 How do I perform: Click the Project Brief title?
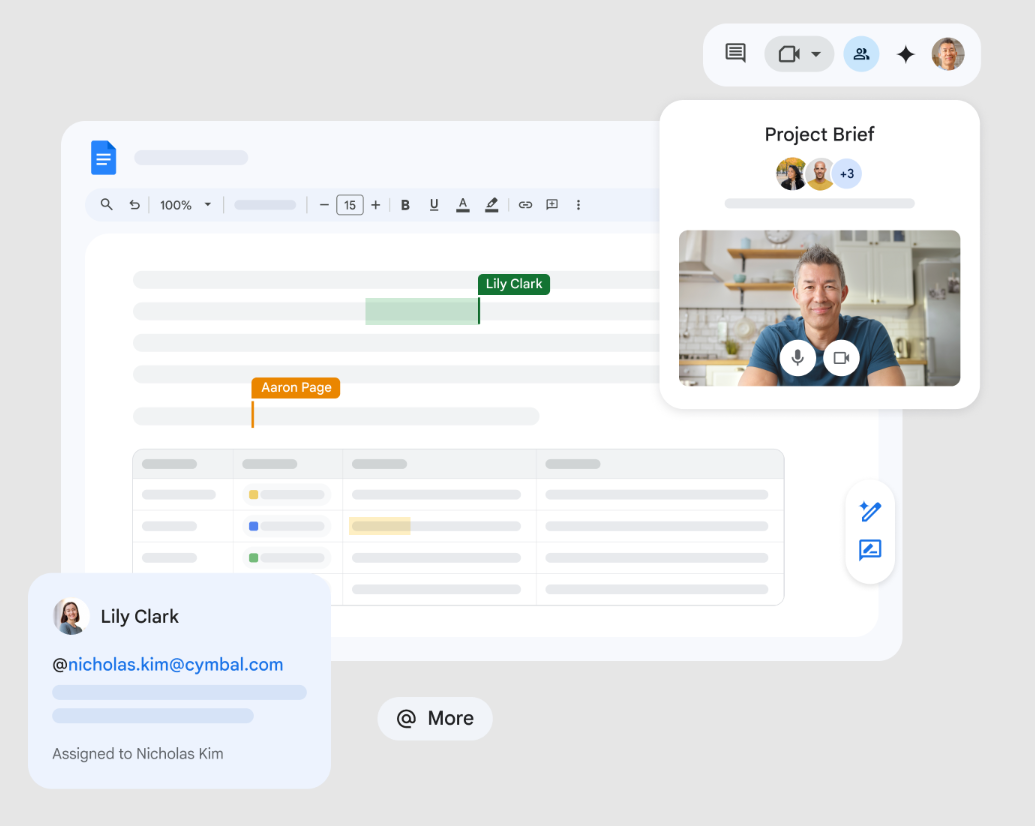pyautogui.click(x=819, y=134)
